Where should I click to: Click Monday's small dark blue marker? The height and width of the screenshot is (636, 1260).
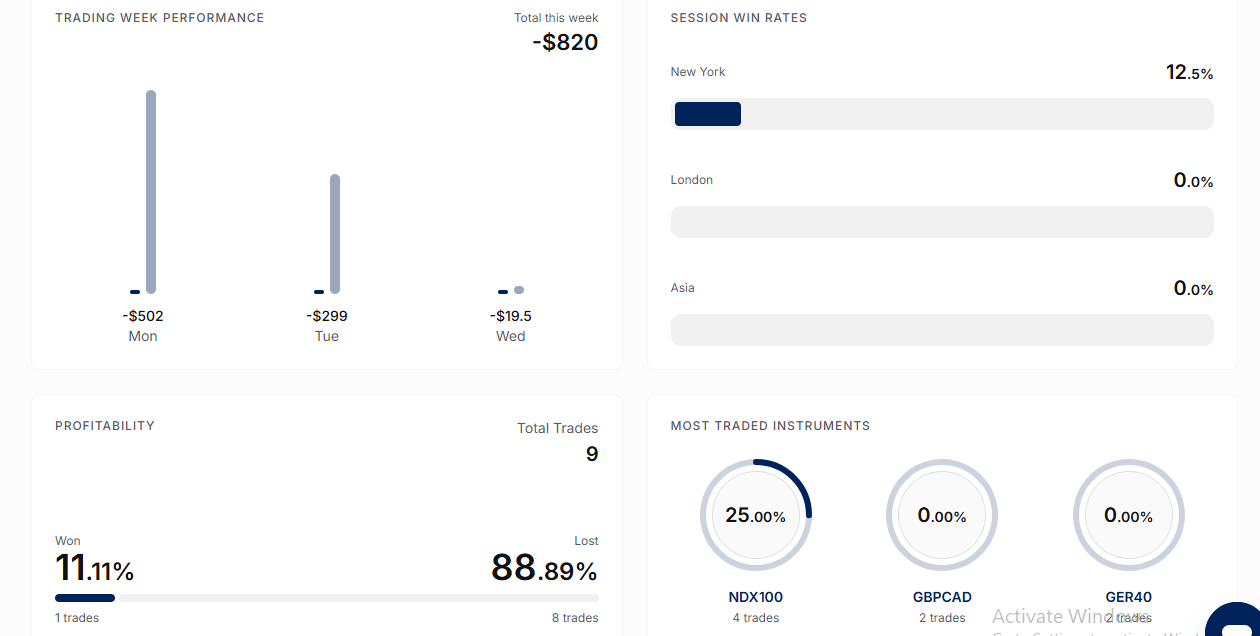click(135, 292)
